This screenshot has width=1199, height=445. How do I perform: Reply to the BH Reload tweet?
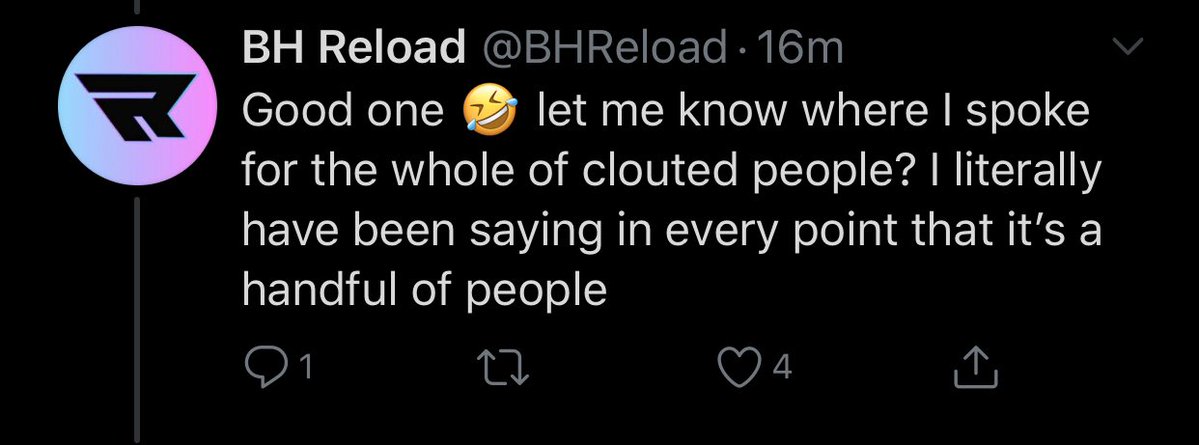click(x=266, y=368)
